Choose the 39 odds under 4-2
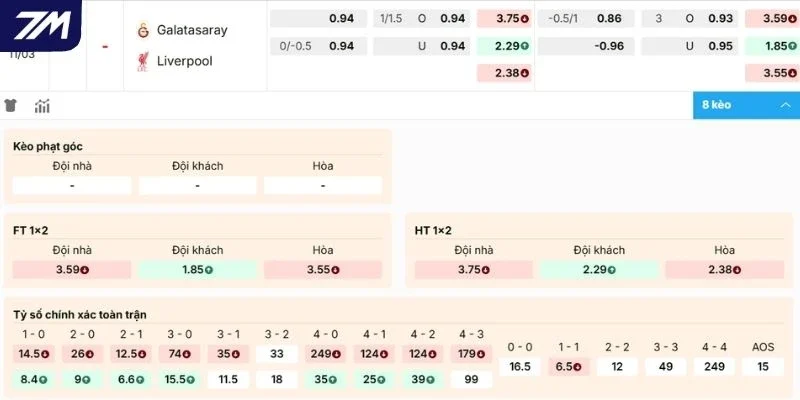This screenshot has width=800, height=400. pyautogui.click(x=423, y=380)
